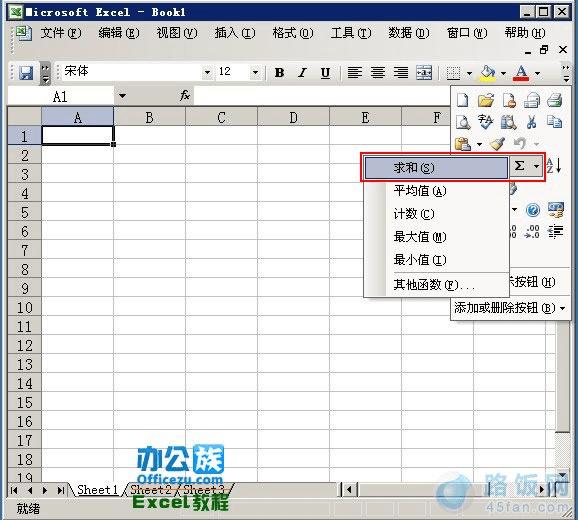
Task: Click Merge and Center icon
Action: tap(424, 73)
